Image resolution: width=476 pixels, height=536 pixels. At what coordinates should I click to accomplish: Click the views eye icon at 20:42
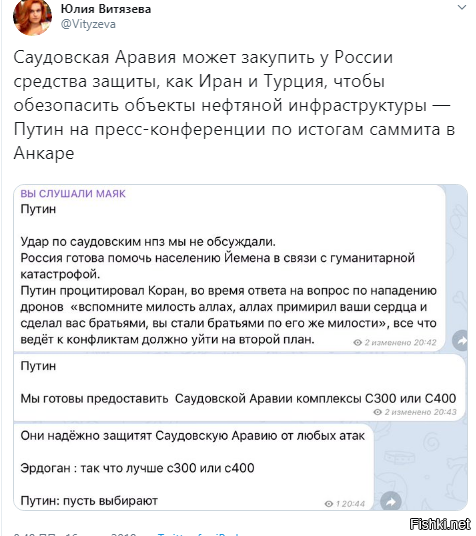357,343
